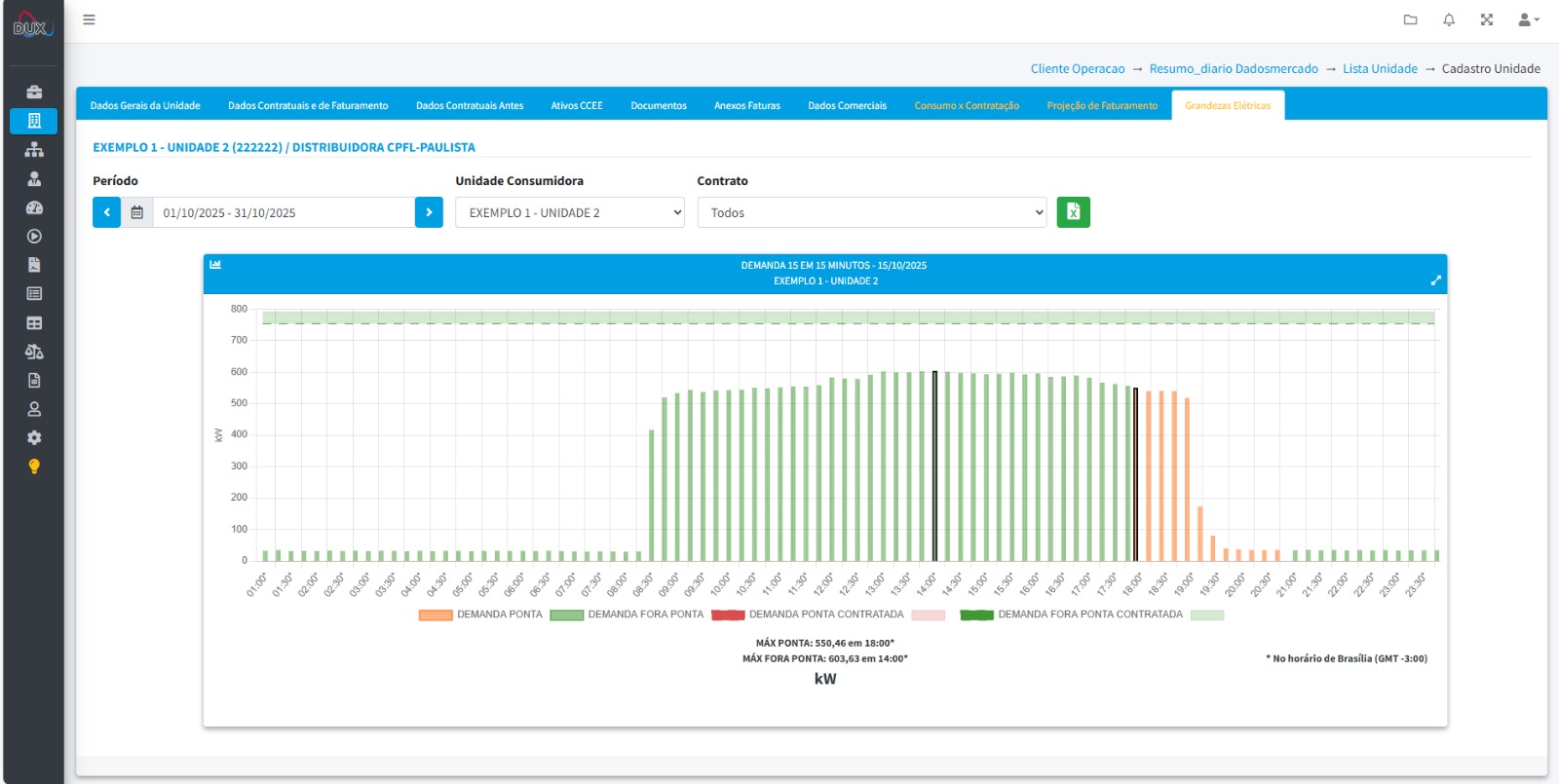Viewport: 1559px width, 784px height.
Task: Open notifications bell in top bar
Action: pyautogui.click(x=1449, y=19)
